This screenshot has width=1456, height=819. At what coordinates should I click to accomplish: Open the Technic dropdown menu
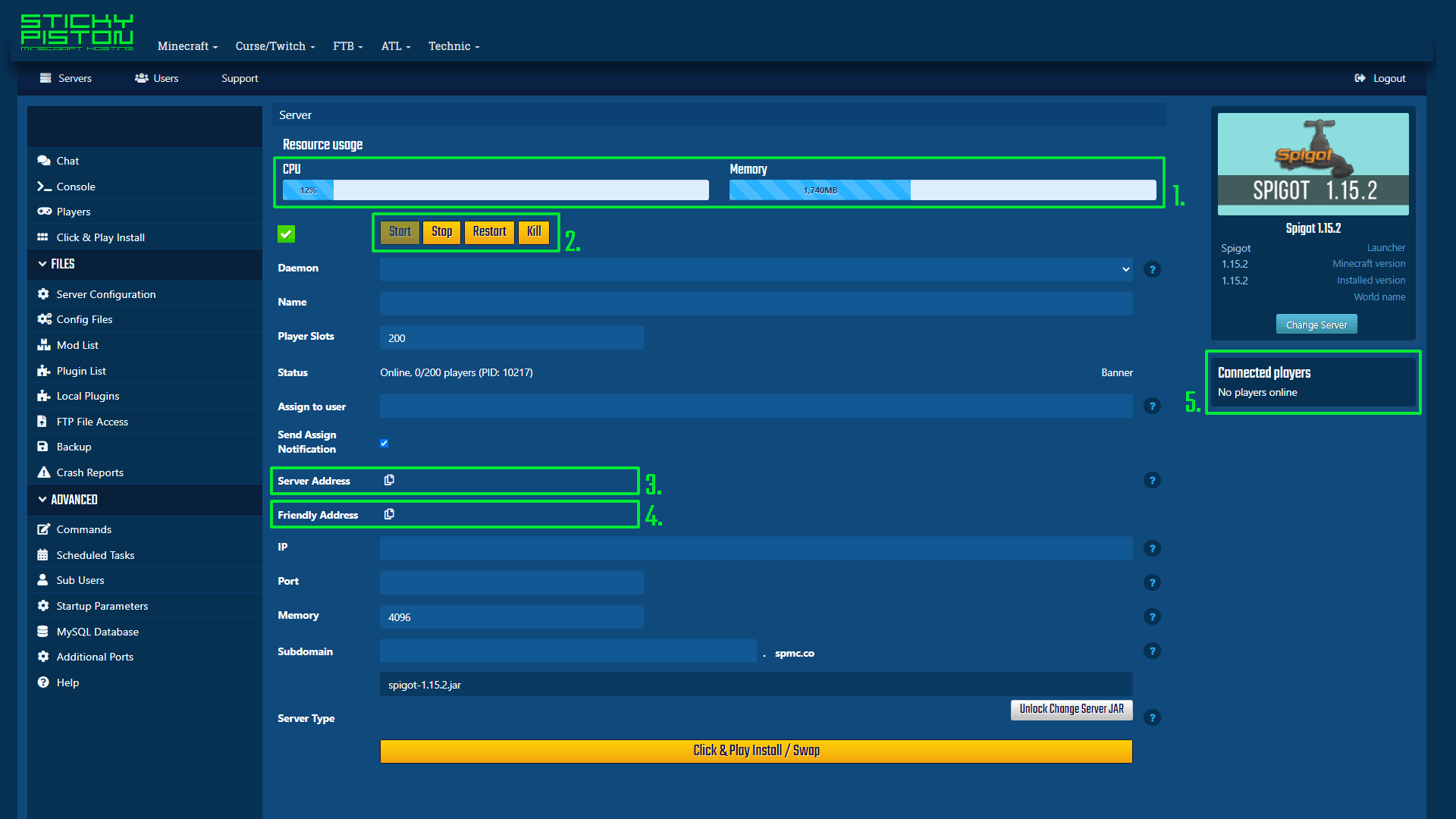point(453,46)
